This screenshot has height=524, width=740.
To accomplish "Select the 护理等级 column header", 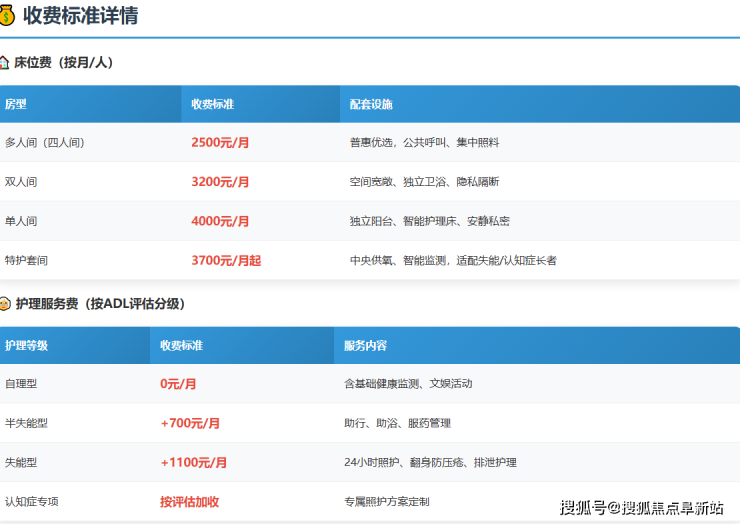I will pos(26,345).
